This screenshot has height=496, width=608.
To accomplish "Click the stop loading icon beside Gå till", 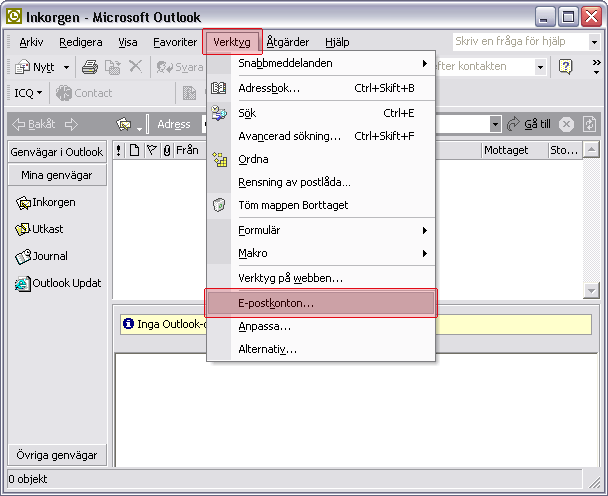I will click(566, 124).
